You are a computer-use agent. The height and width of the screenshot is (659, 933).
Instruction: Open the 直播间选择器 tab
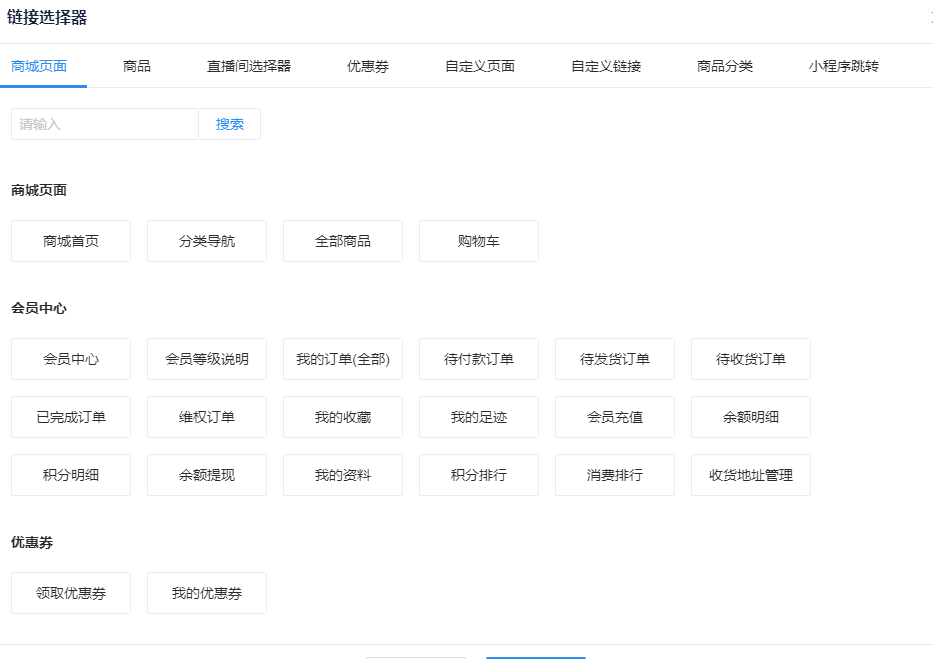249,66
